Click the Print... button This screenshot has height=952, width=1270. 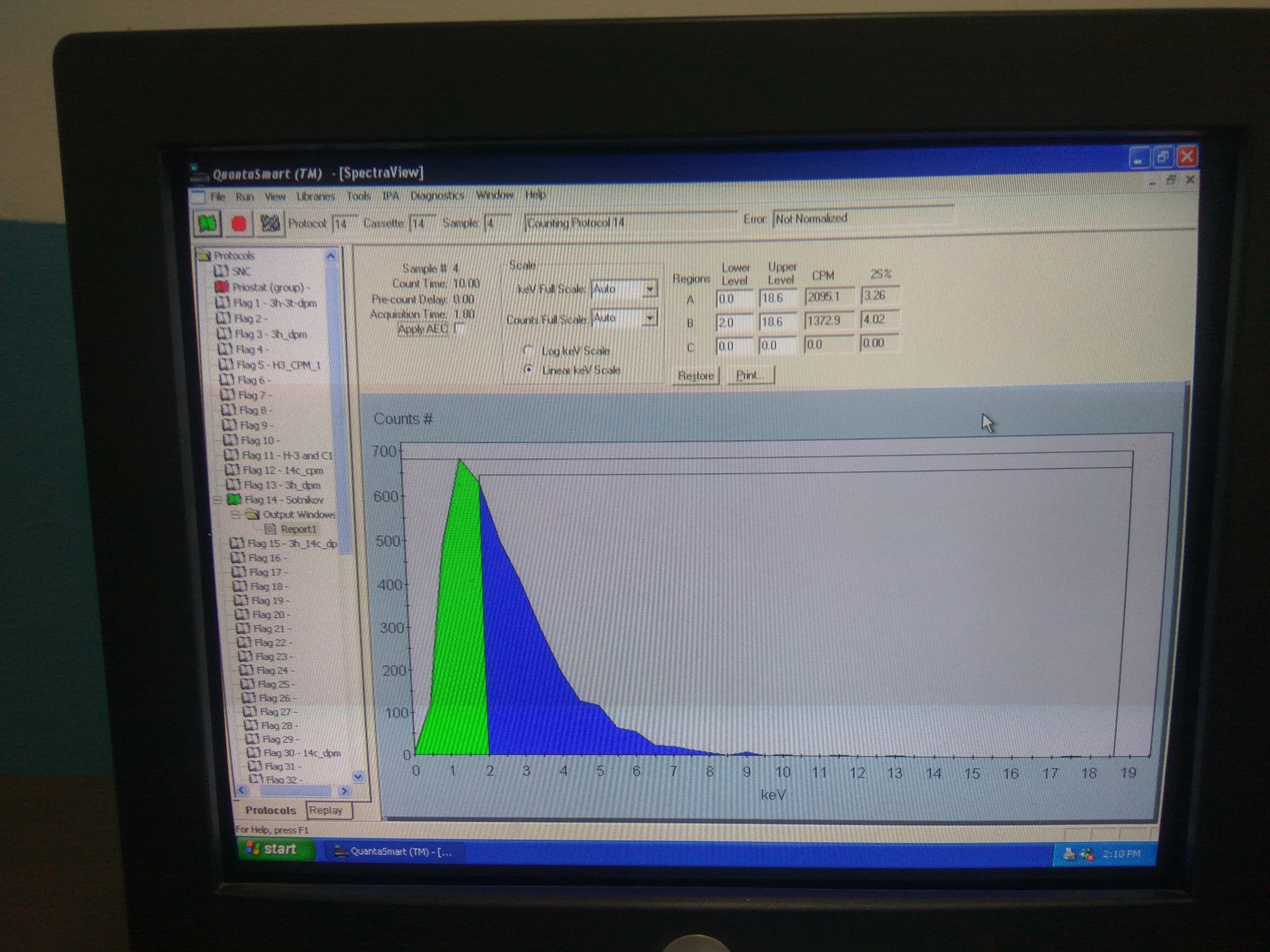click(x=750, y=375)
